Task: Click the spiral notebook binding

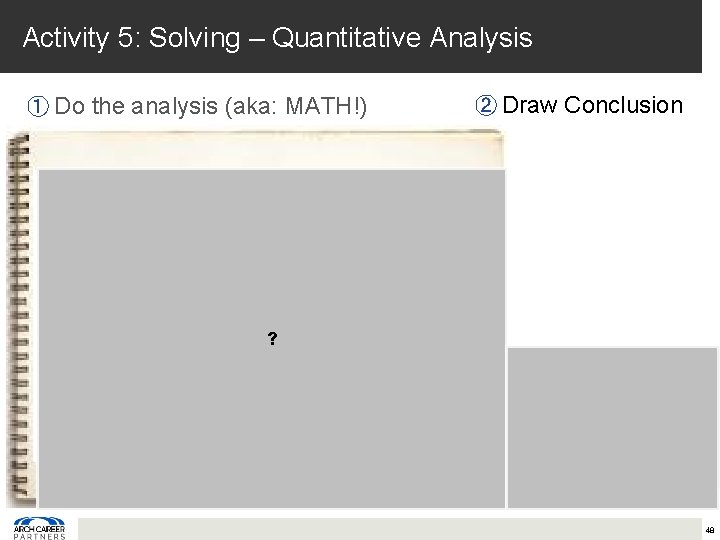Action: coord(19,320)
